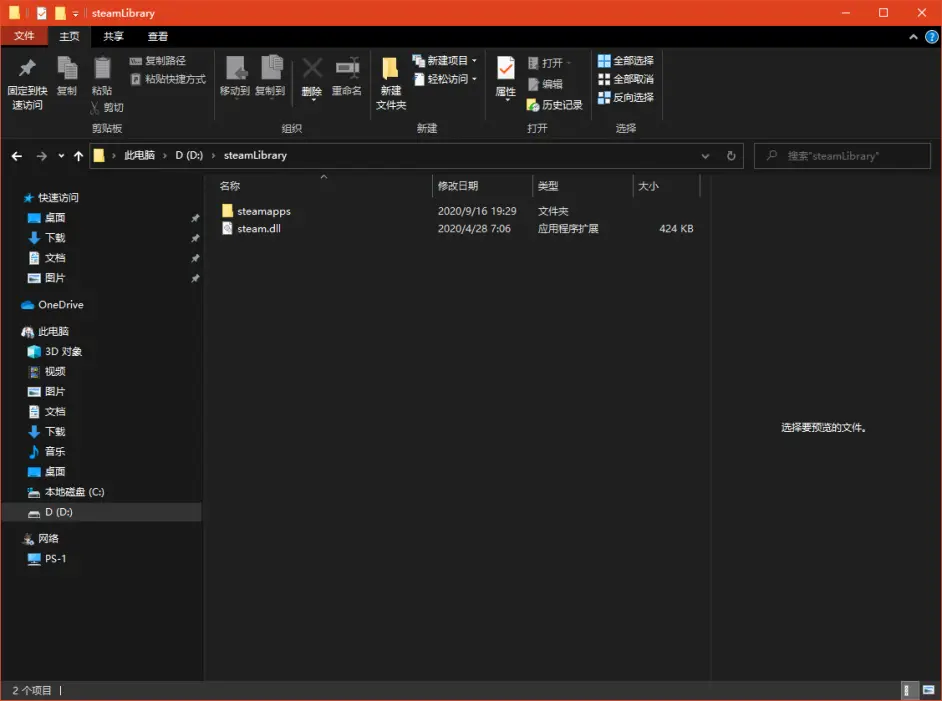This screenshot has height=701, width=942.
Task: Click the title bar properties checkmark icon
Action: [41, 13]
